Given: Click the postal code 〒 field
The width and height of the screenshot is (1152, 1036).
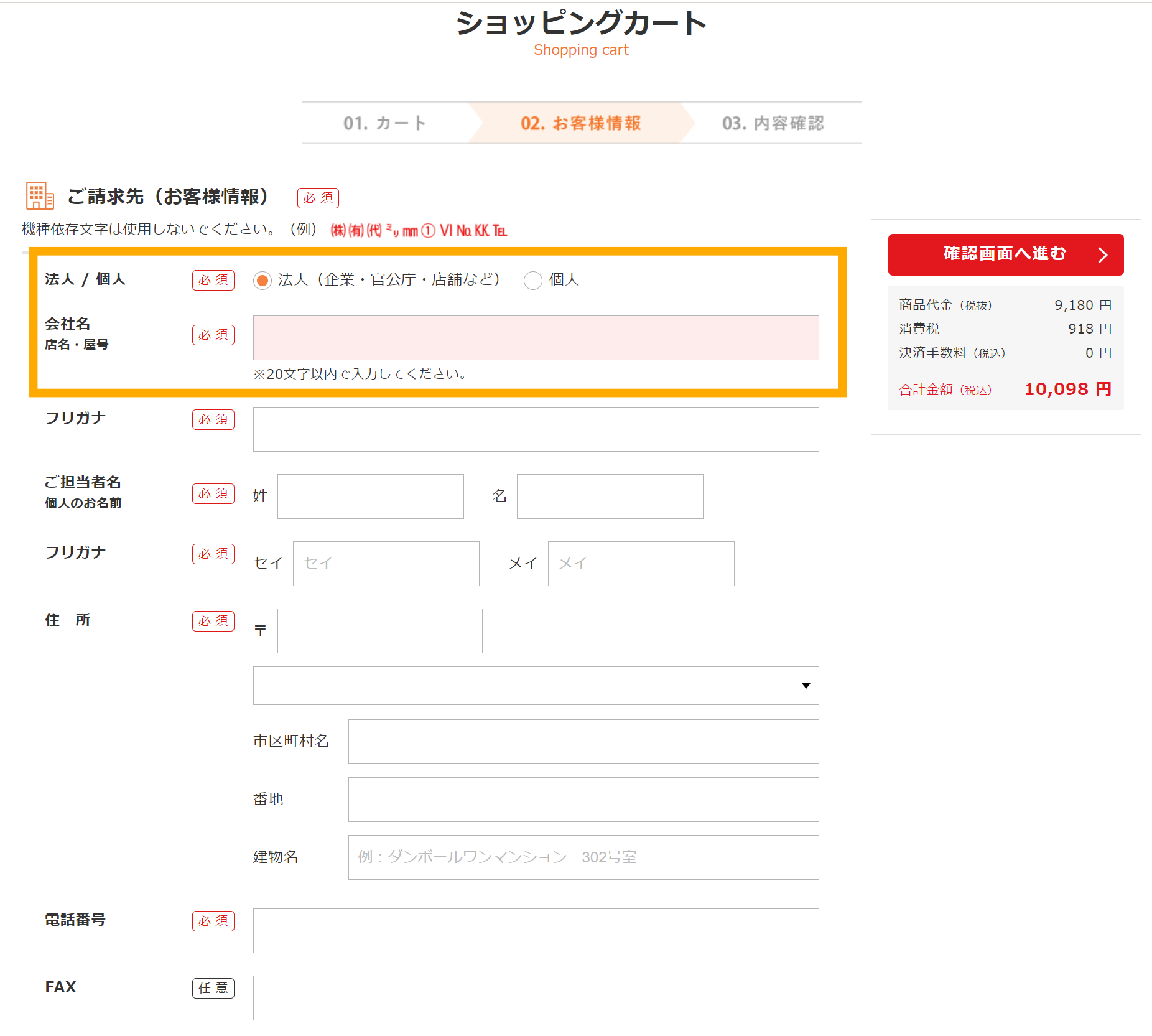Looking at the screenshot, I should [380, 631].
